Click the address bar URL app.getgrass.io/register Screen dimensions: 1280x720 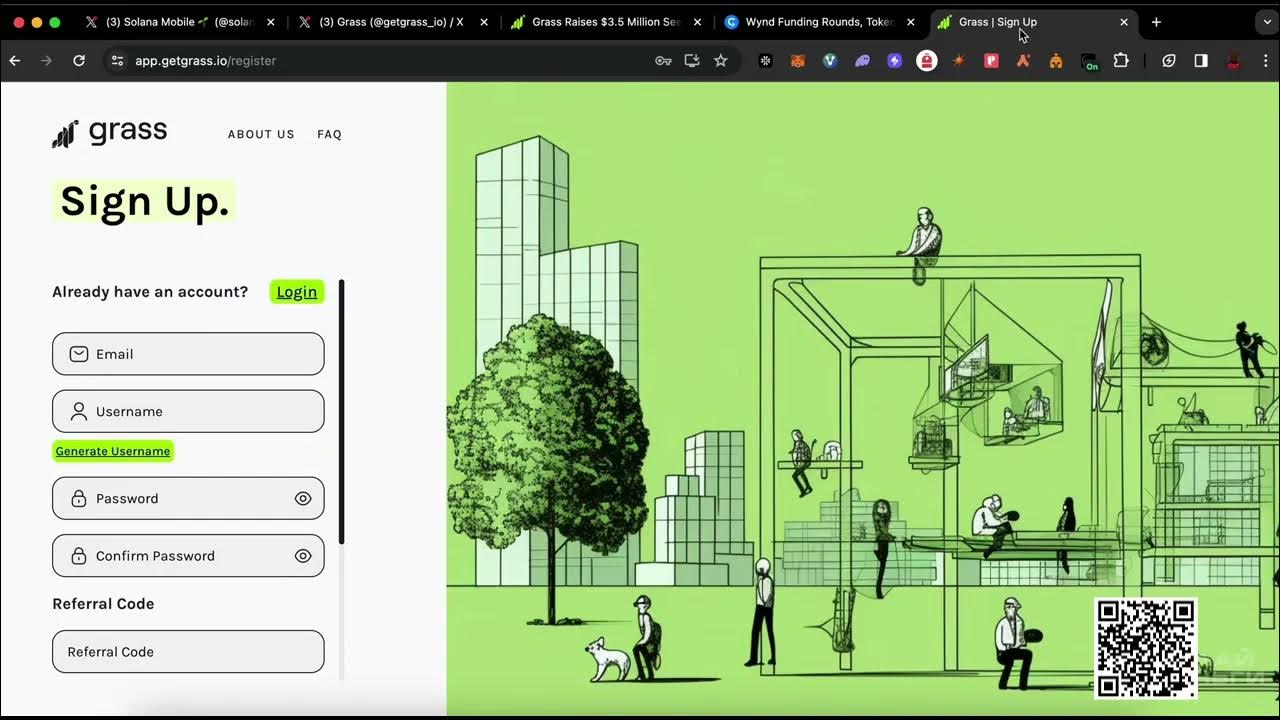pyautogui.click(x=205, y=61)
